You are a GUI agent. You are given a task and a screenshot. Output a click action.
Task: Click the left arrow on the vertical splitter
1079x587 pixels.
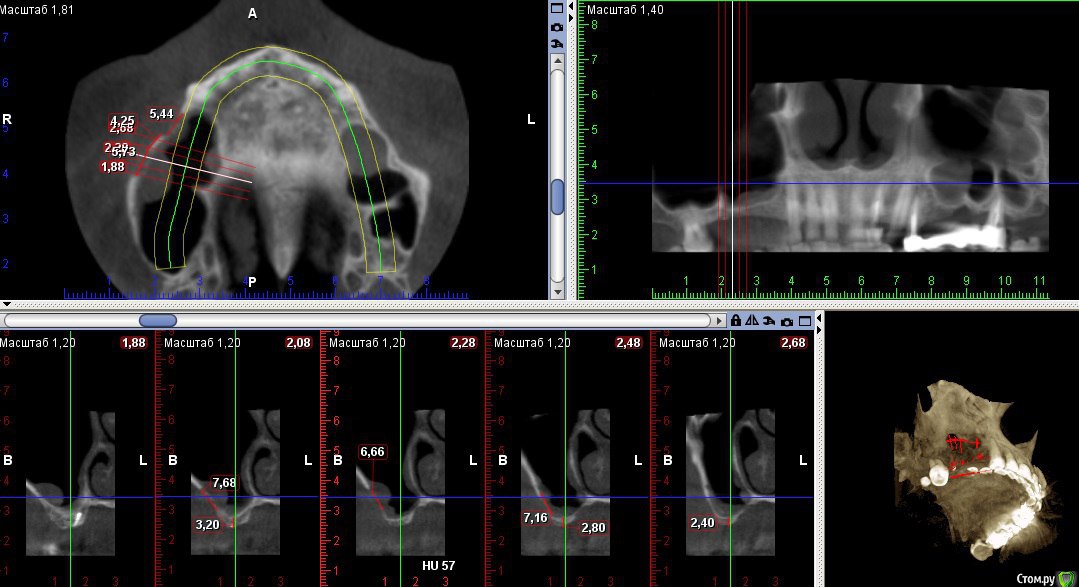[571, 8]
